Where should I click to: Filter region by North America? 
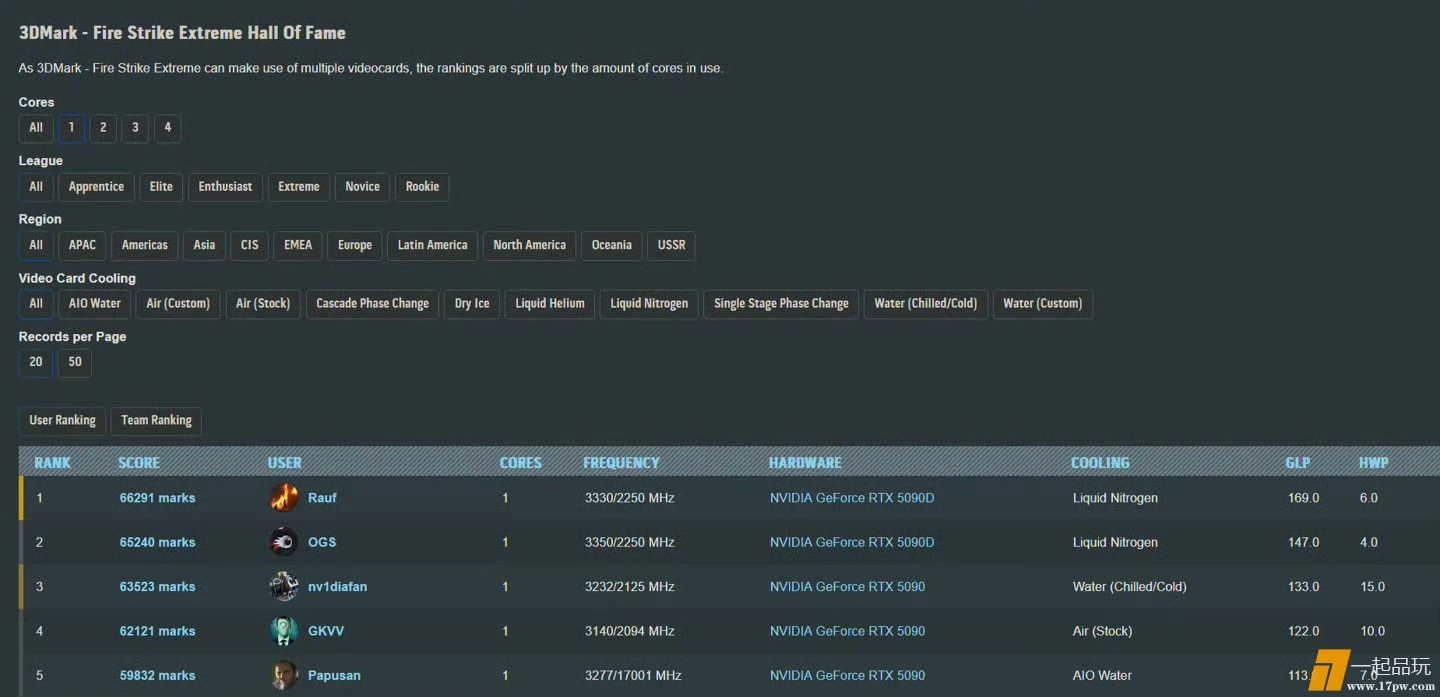click(x=529, y=245)
